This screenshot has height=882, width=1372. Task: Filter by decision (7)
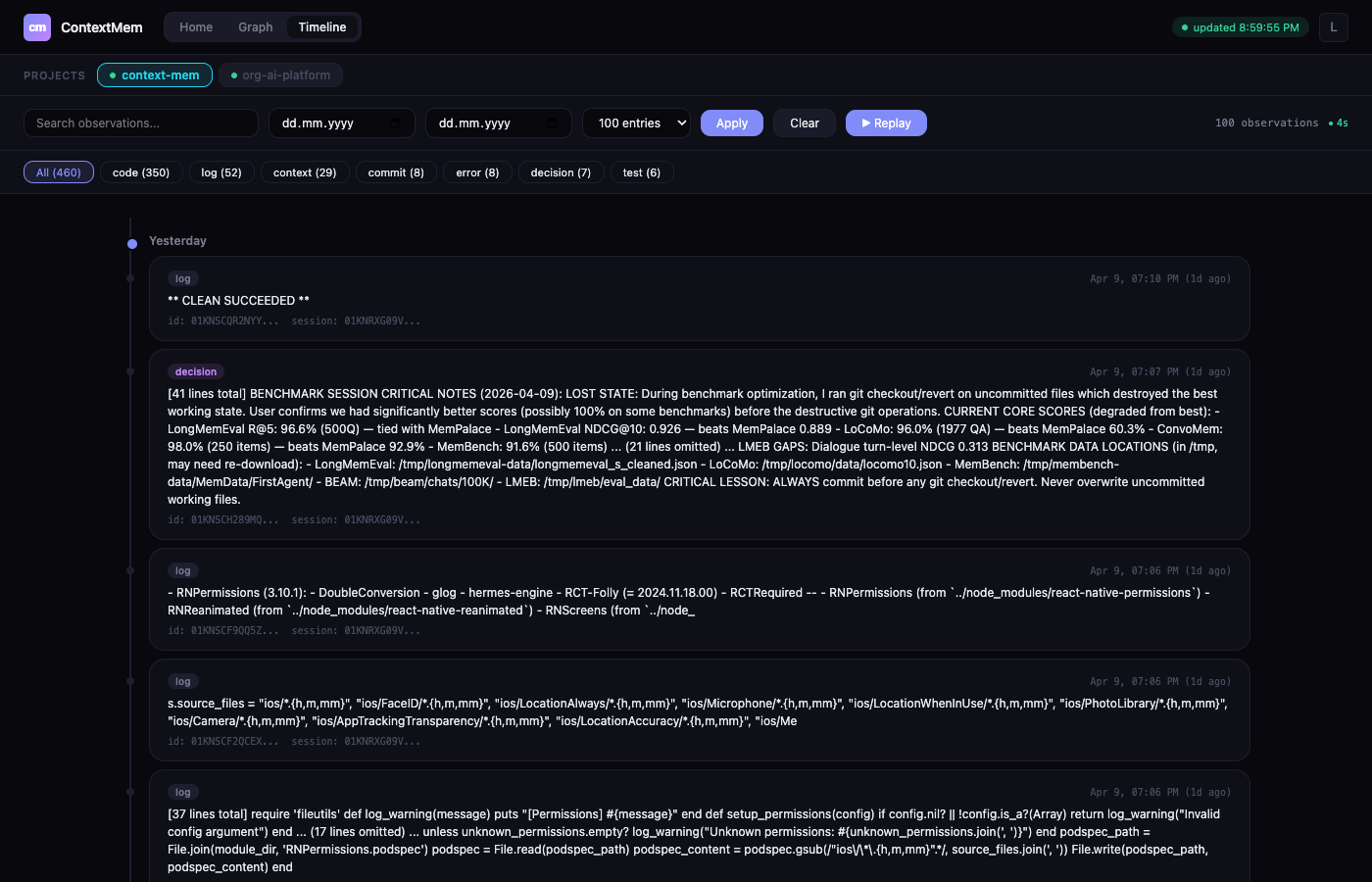click(x=561, y=172)
